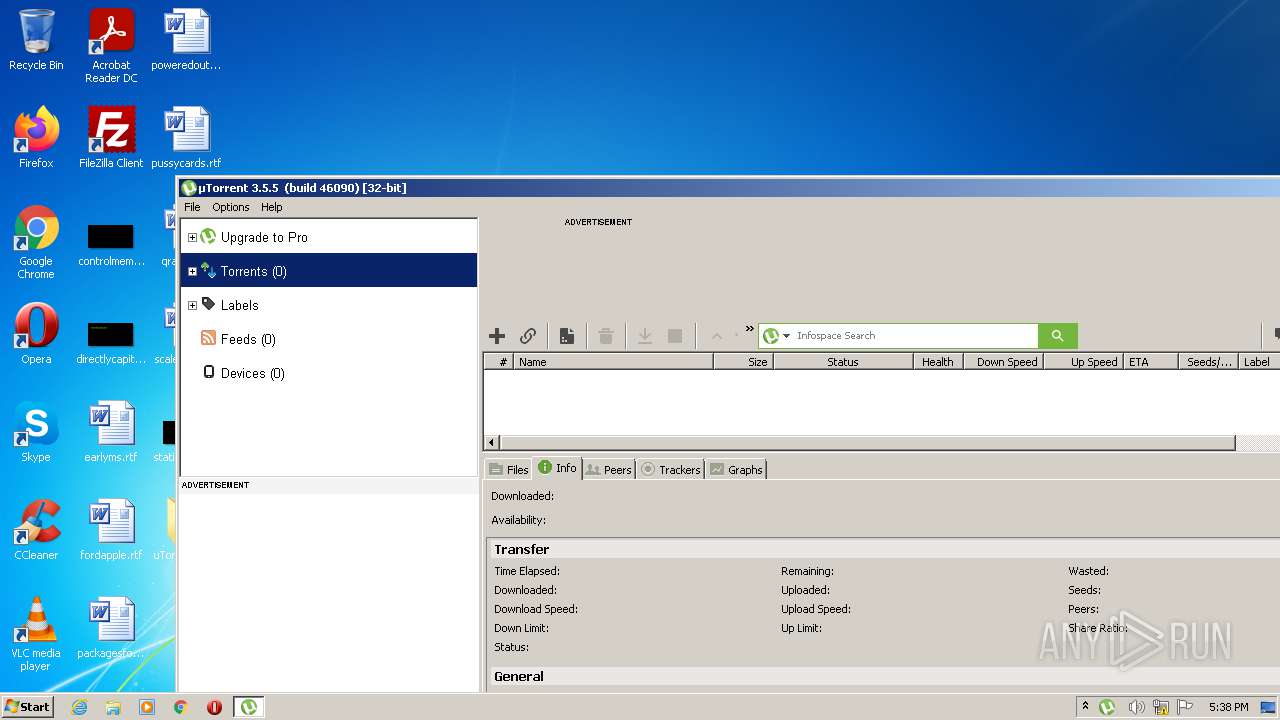Open CCleaner desktop shortcut

click(x=36, y=530)
